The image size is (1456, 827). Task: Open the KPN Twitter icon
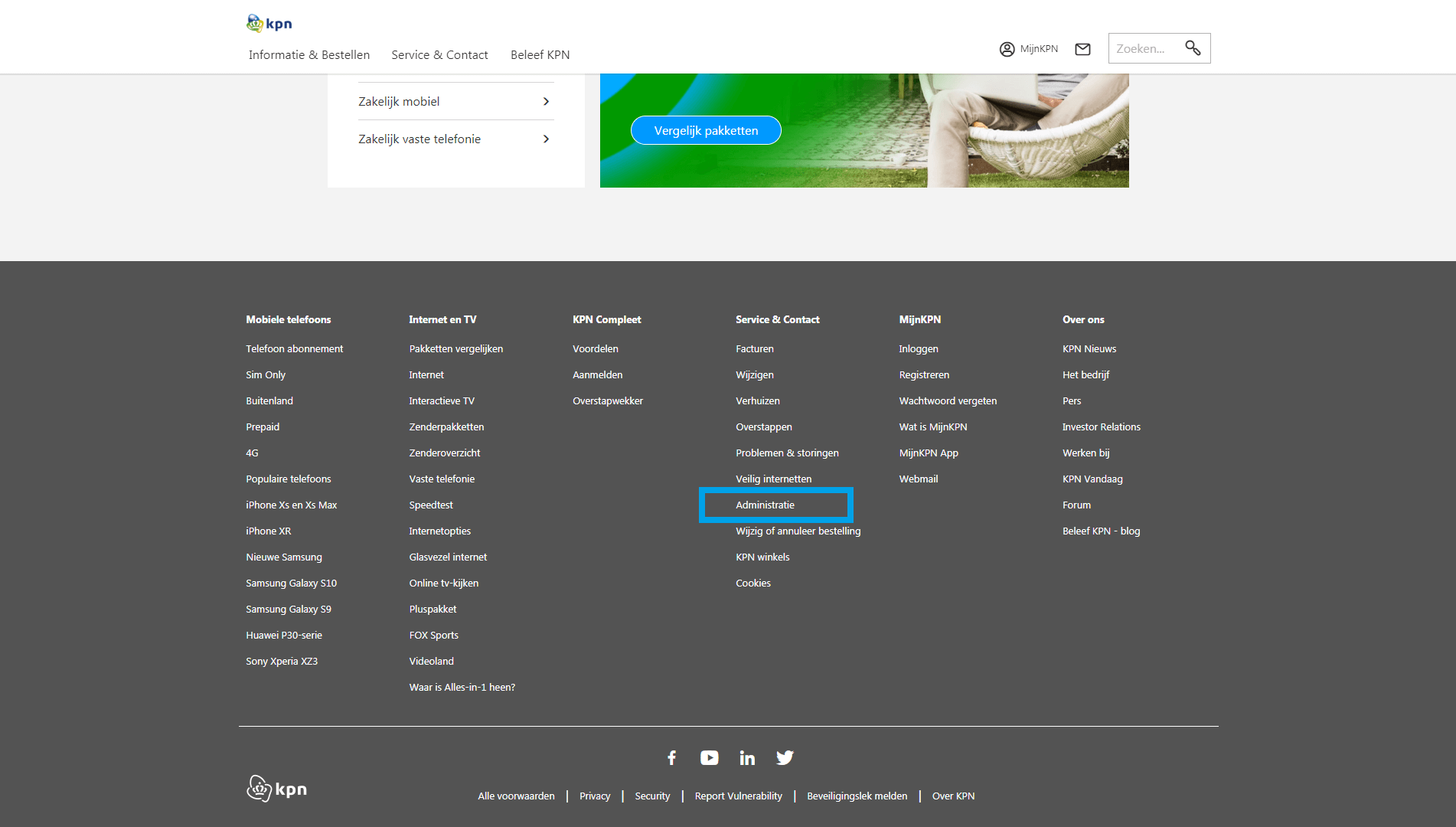tap(785, 757)
